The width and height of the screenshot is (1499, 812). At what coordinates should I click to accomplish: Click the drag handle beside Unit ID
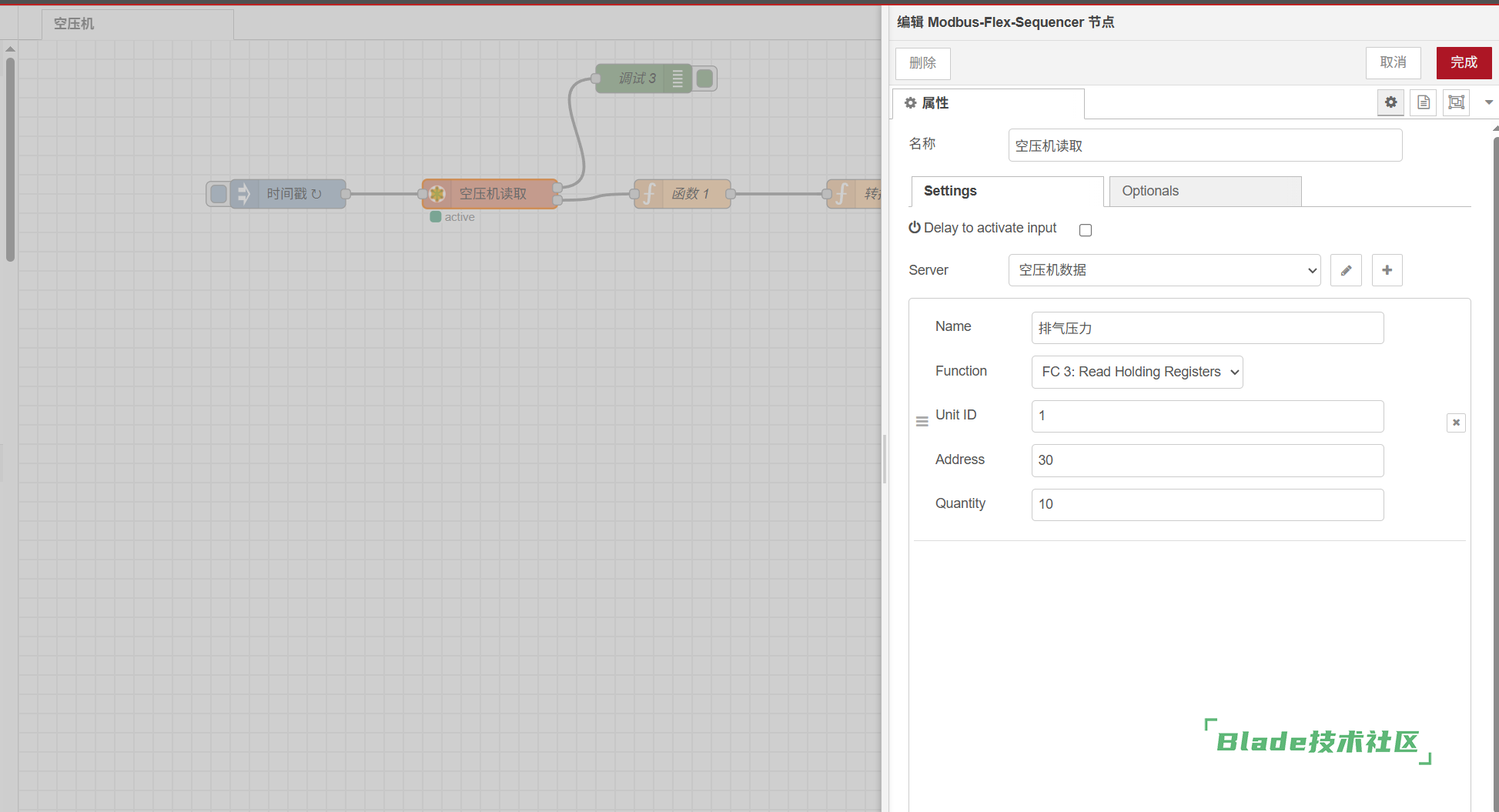coord(922,422)
